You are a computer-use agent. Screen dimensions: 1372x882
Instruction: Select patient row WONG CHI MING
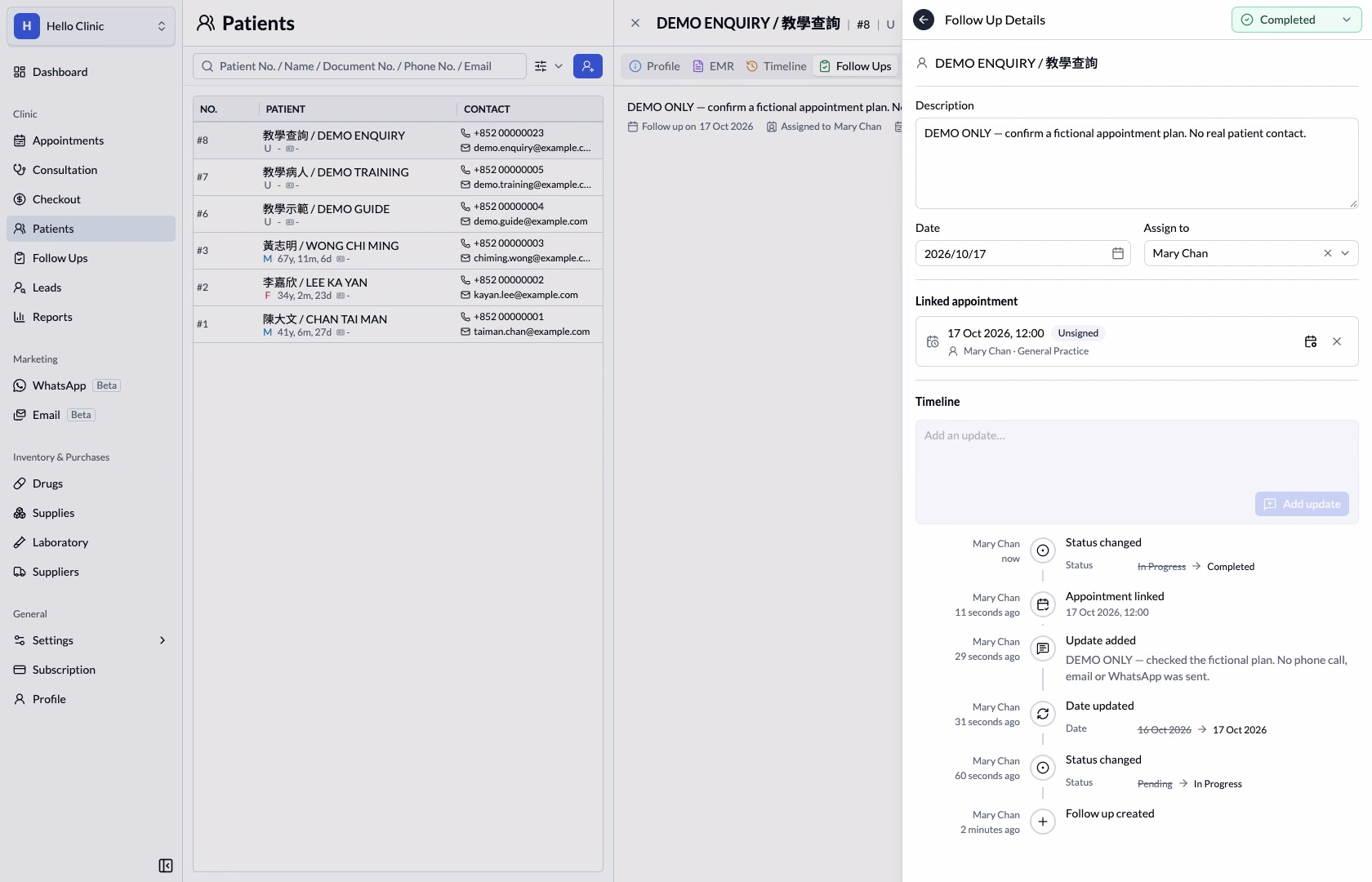398,251
